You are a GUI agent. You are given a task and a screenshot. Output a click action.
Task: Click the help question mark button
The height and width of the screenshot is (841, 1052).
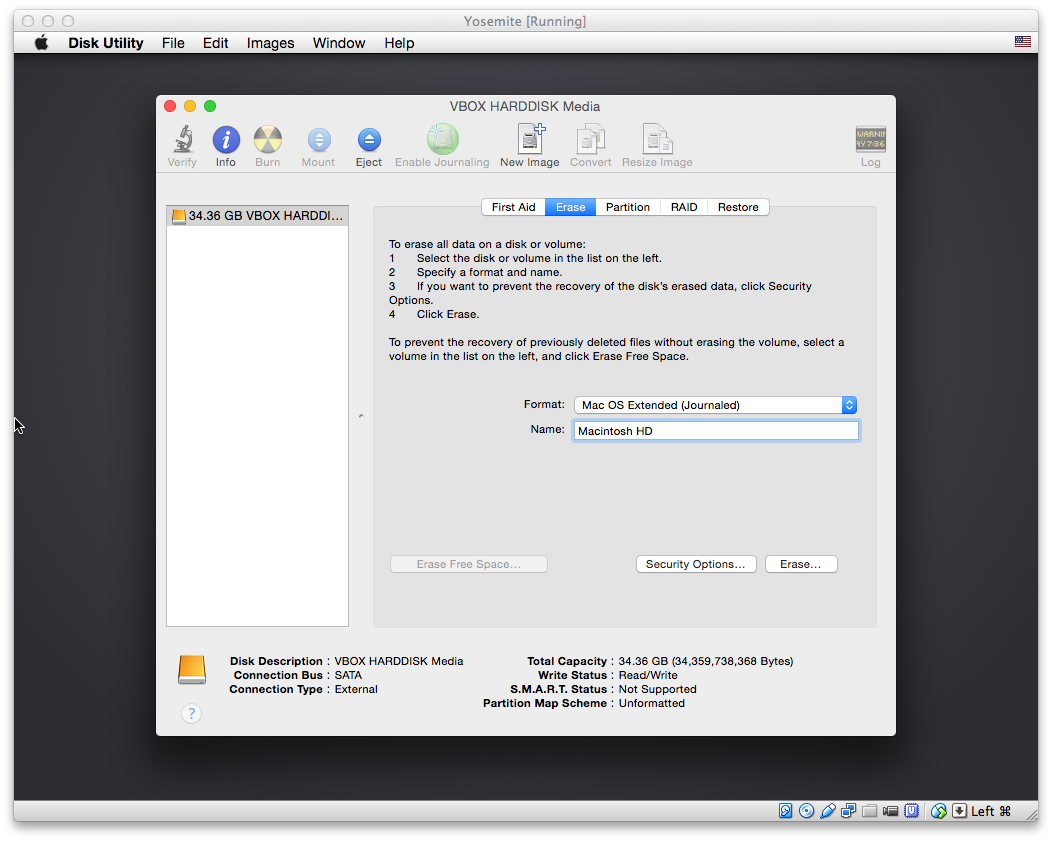pyautogui.click(x=192, y=713)
